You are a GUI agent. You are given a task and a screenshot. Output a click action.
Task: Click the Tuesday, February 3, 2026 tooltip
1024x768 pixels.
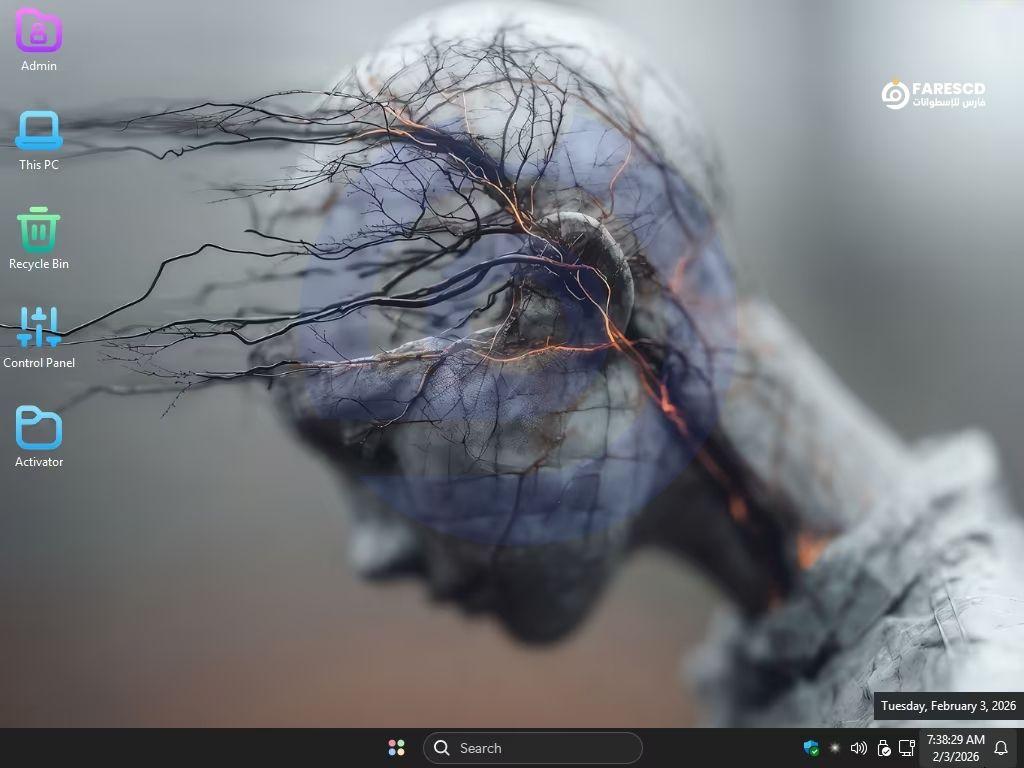click(948, 706)
